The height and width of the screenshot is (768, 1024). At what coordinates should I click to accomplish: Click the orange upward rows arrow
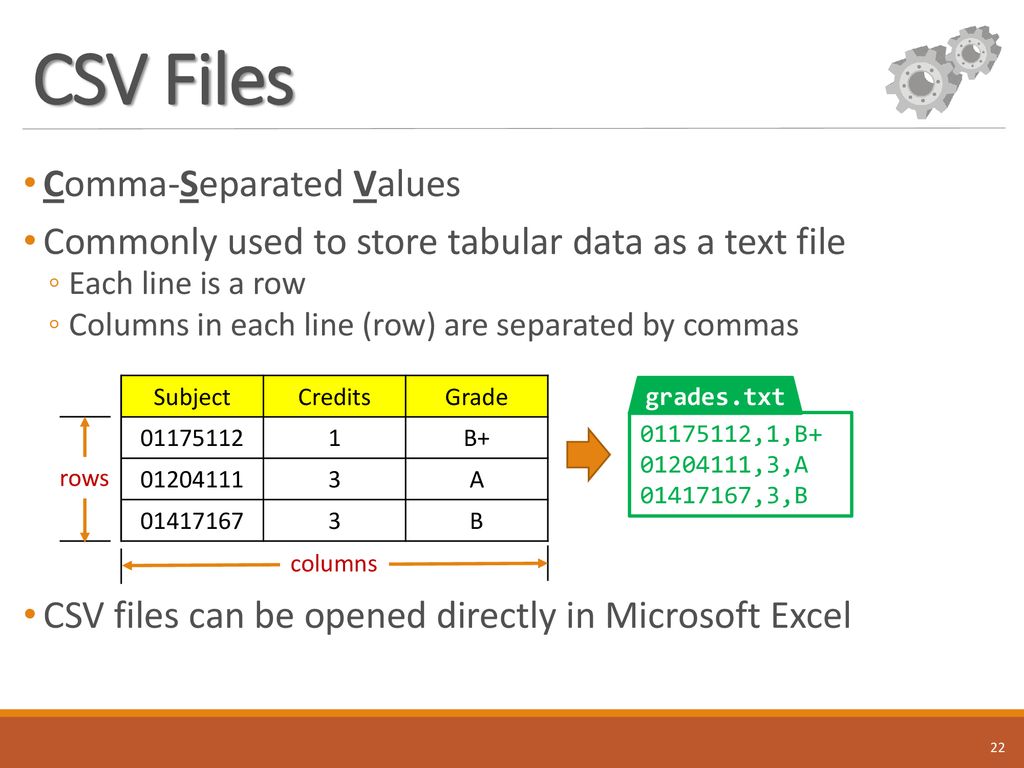click(x=85, y=438)
